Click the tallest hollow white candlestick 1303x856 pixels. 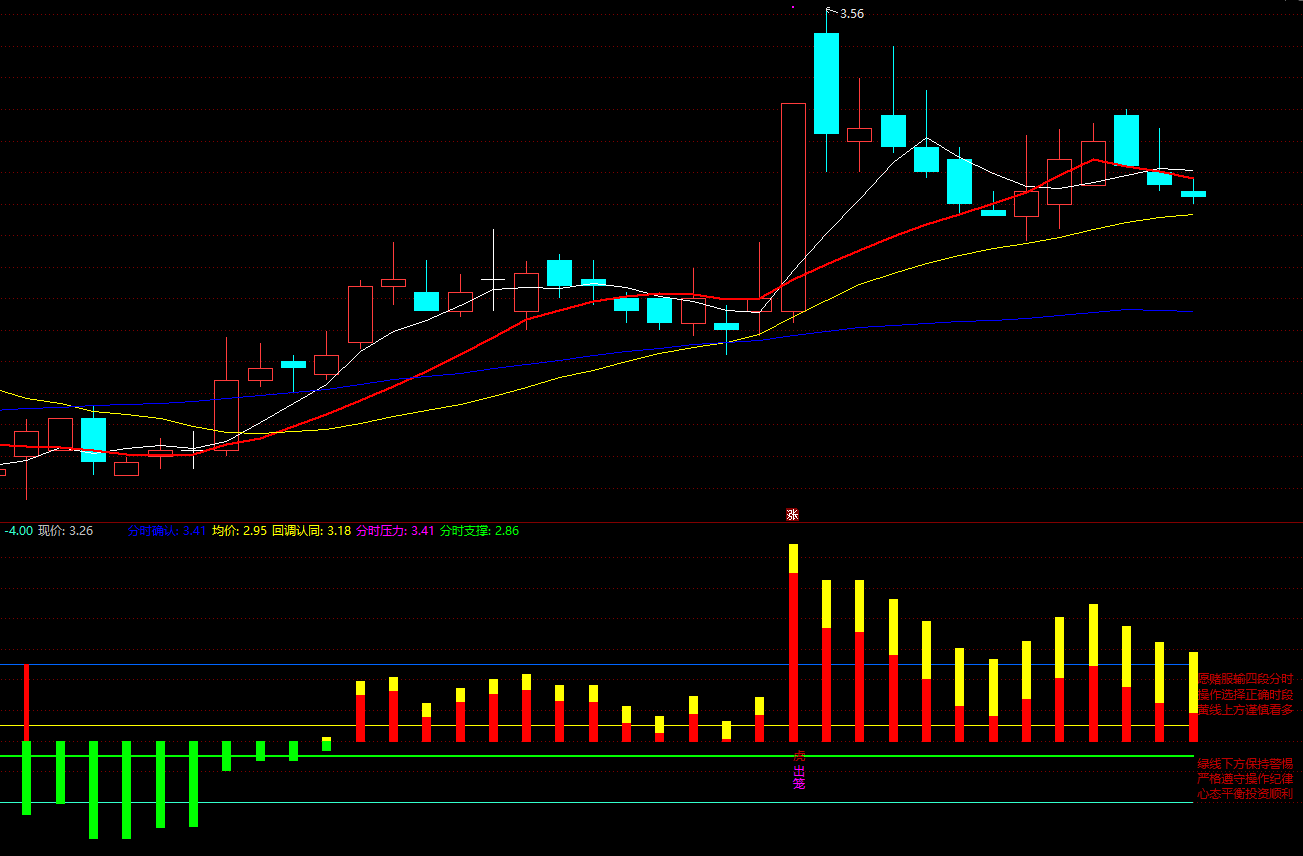click(x=793, y=207)
